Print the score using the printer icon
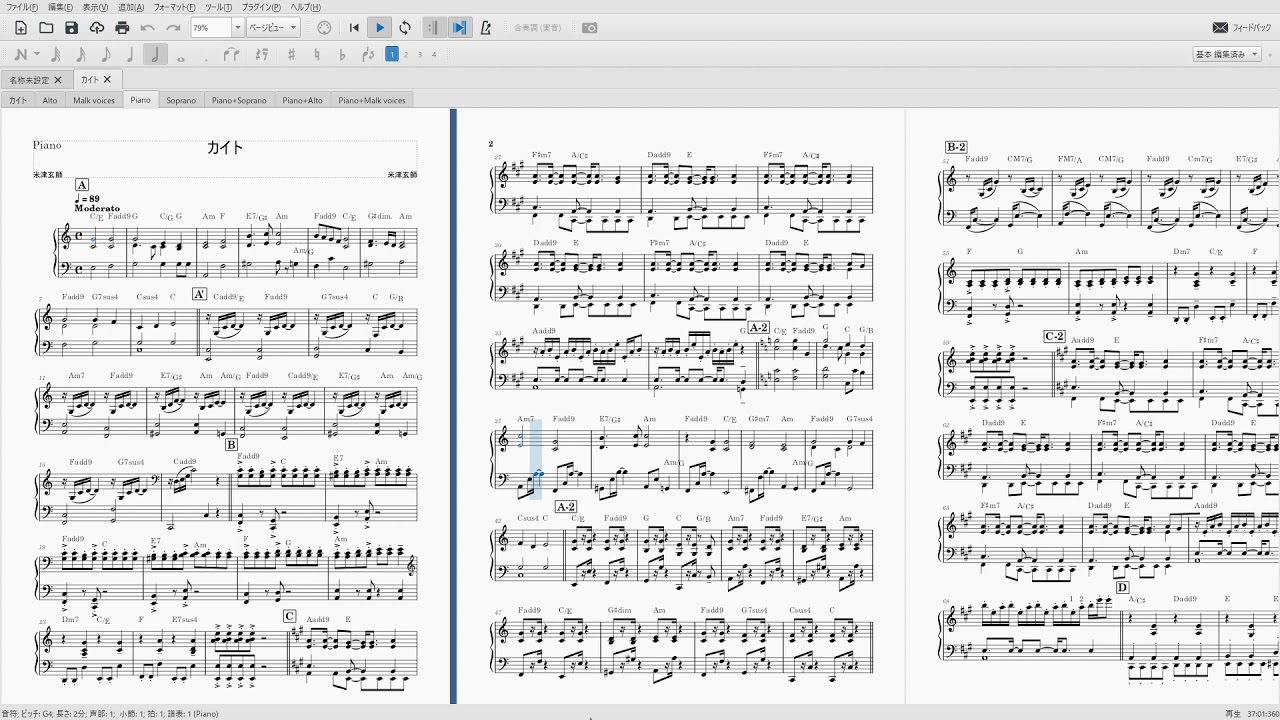The width and height of the screenshot is (1280, 720). (122, 28)
